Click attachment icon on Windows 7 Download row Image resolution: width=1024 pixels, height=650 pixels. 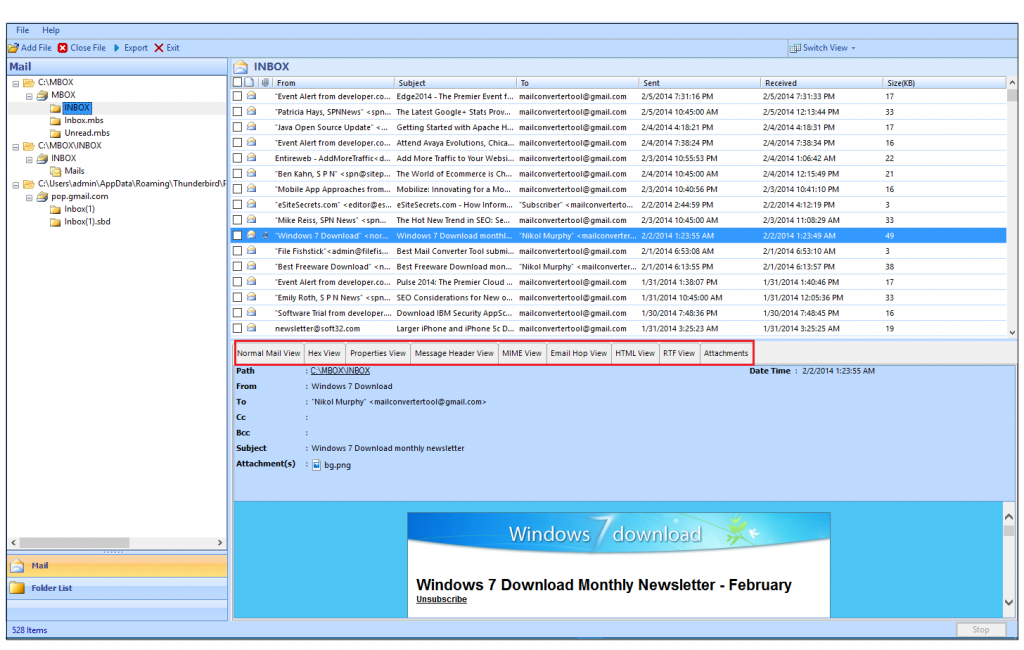coord(265,236)
